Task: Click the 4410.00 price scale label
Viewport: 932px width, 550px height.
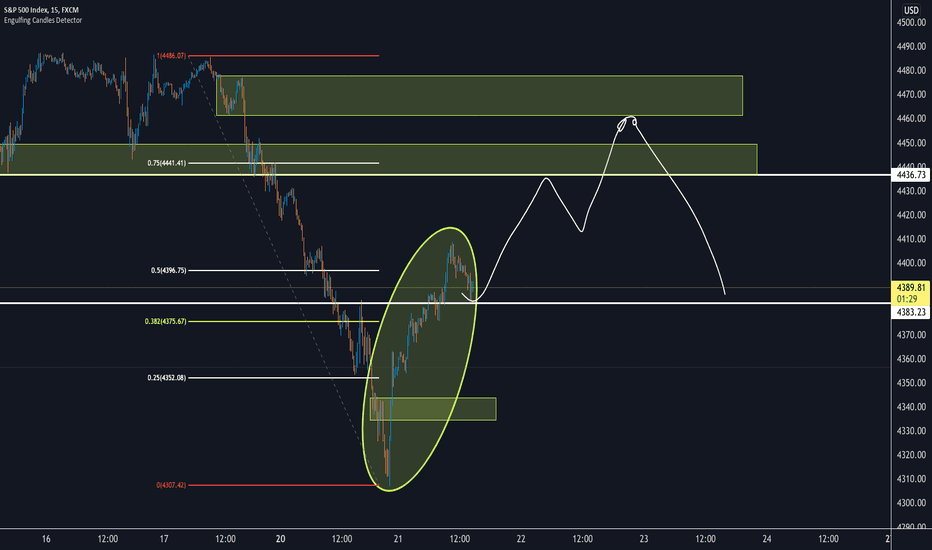Action: 911,239
